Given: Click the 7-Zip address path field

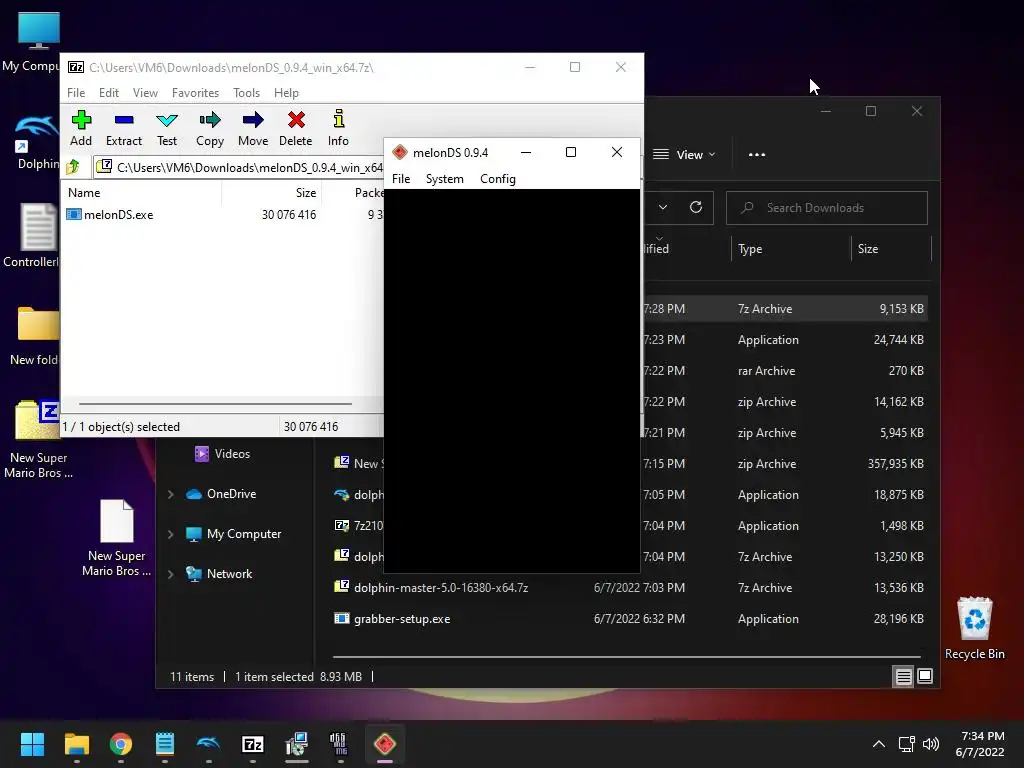Looking at the screenshot, I should [238, 168].
